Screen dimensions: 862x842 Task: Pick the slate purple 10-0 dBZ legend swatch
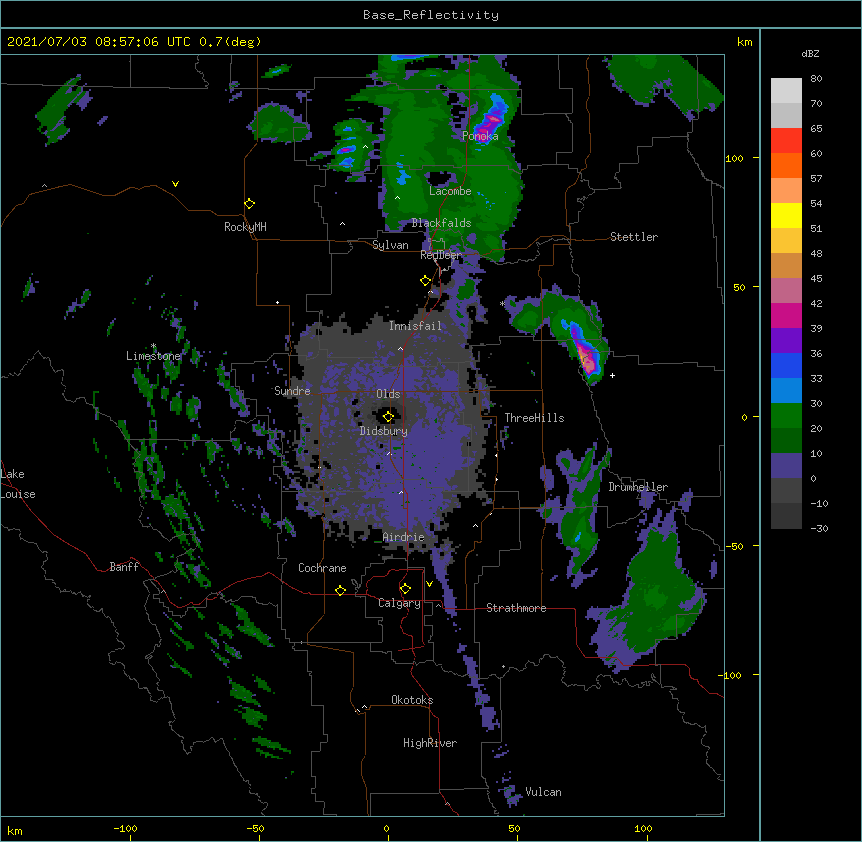pos(786,466)
